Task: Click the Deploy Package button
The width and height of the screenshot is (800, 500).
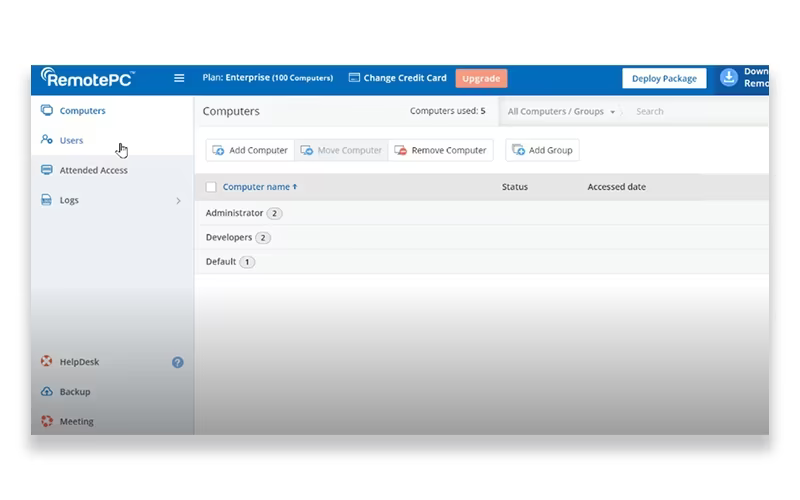Action: [x=664, y=79]
